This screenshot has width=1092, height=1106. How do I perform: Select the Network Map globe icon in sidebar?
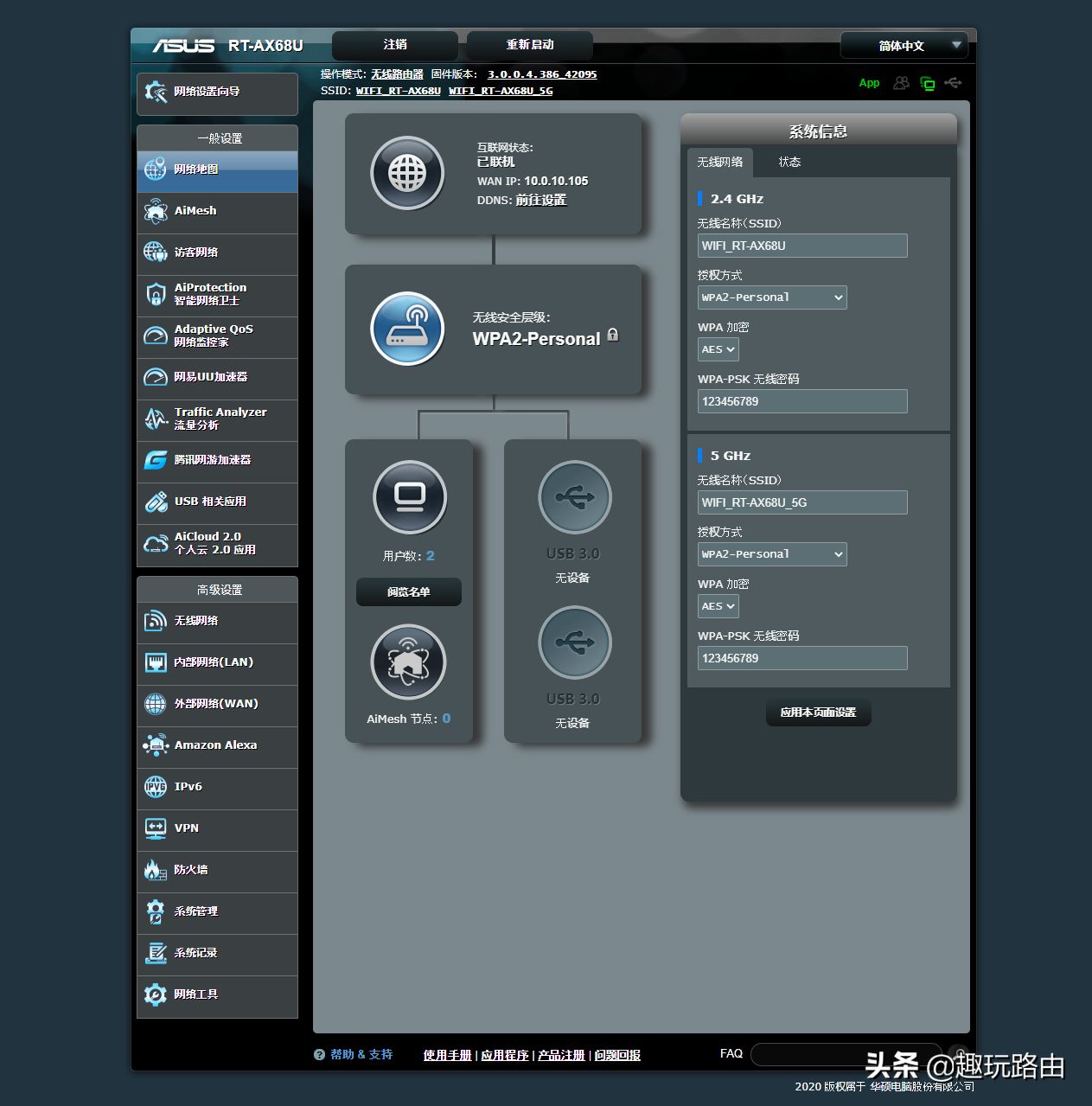pos(156,169)
